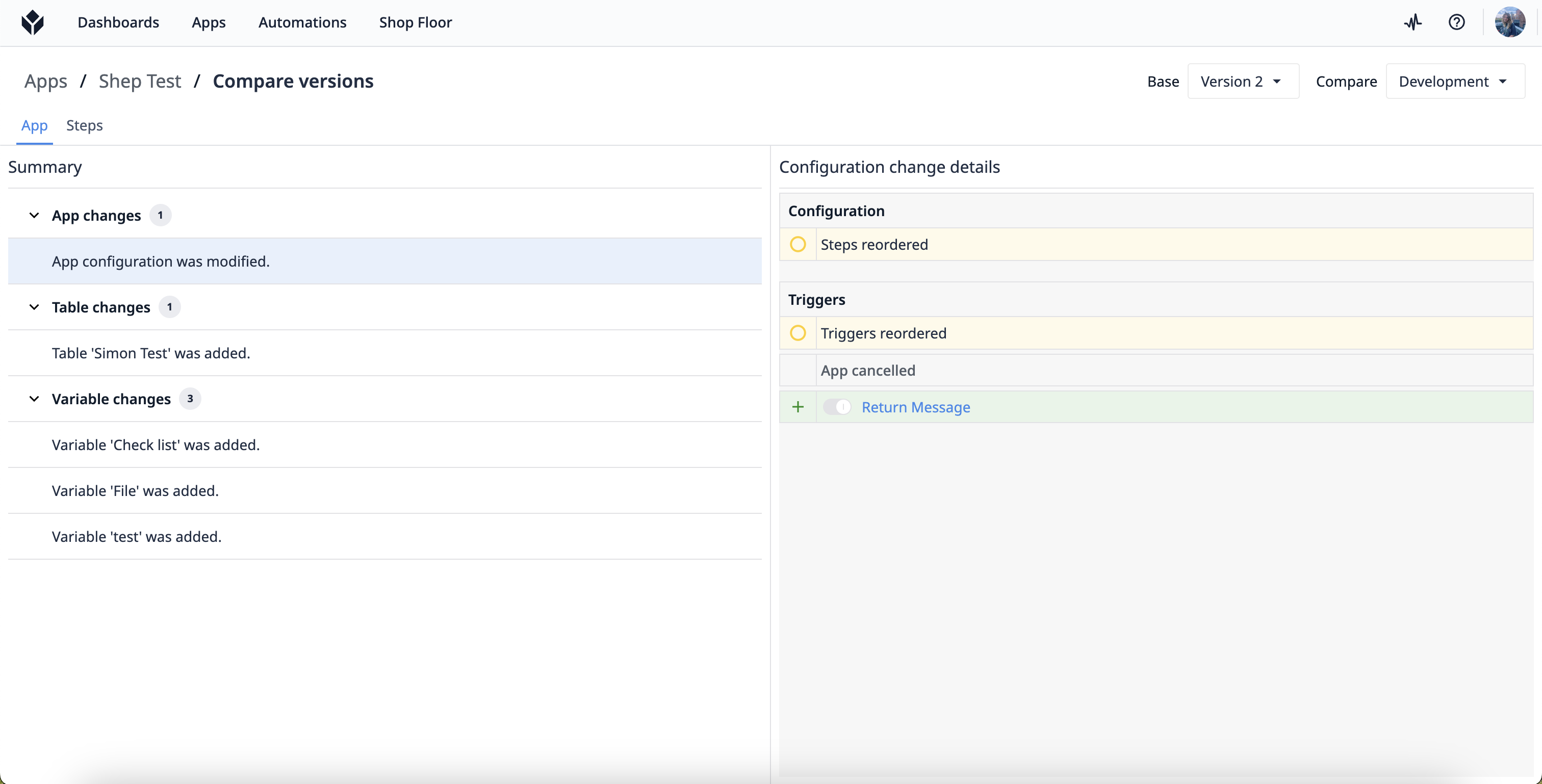
Task: Click the Dashboards menu item
Action: point(118,21)
